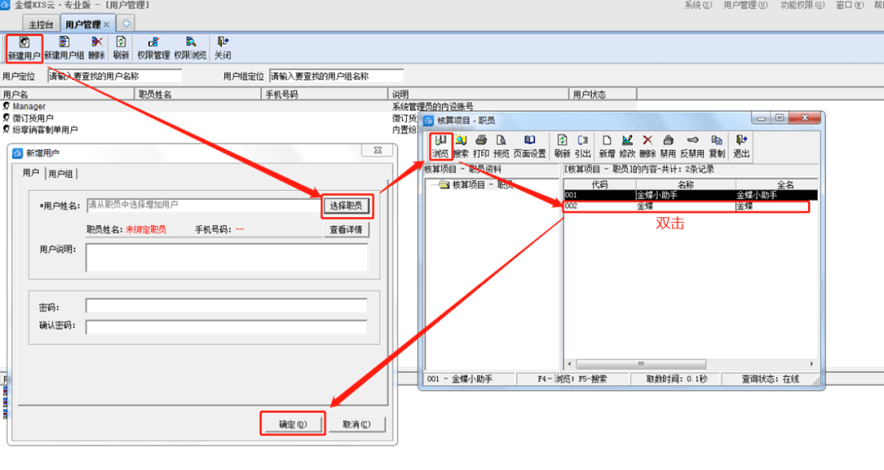Screen dimensions: 884x470
Task: Click the 用户说明 text area
Action: (x=227, y=258)
